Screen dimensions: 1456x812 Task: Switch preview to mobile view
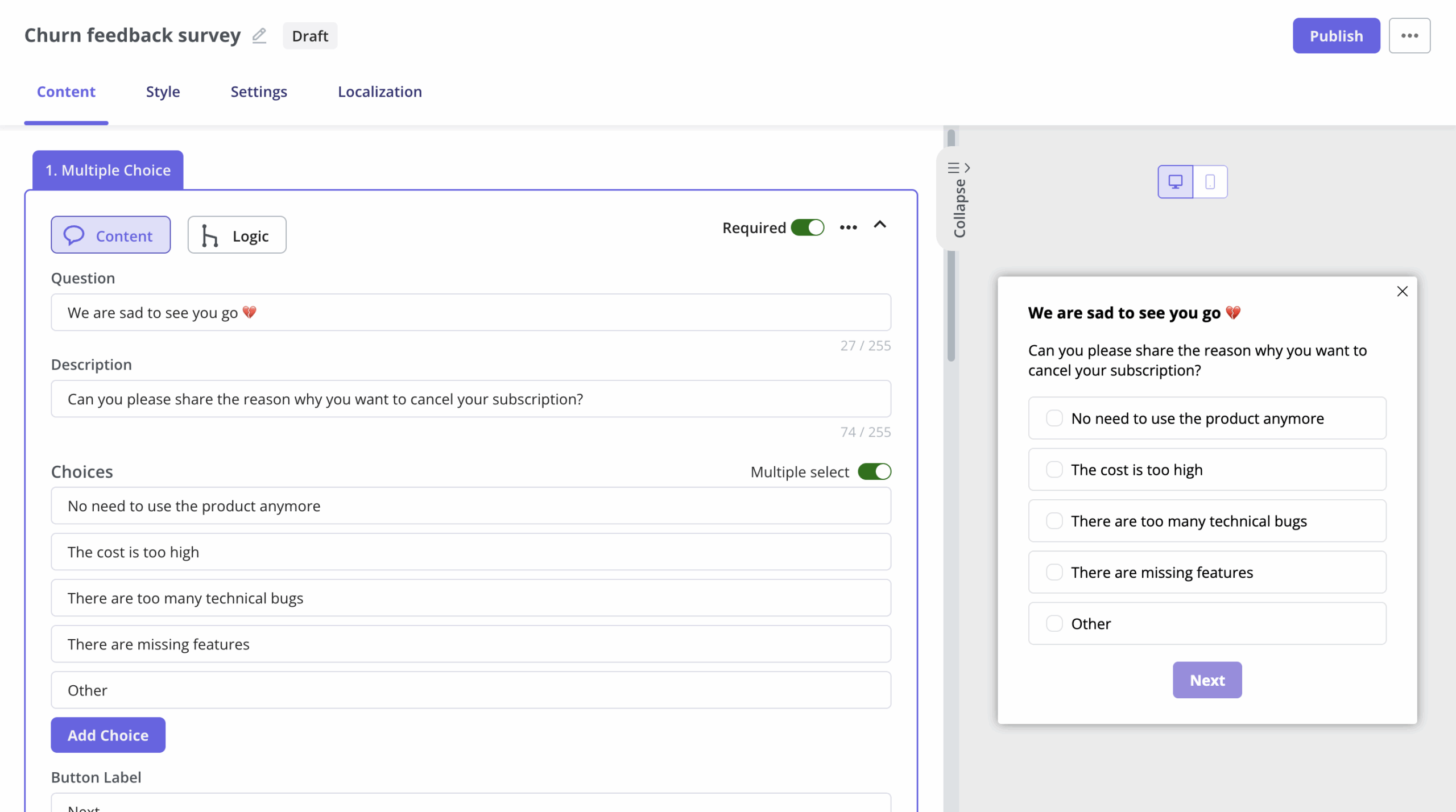point(1210,181)
